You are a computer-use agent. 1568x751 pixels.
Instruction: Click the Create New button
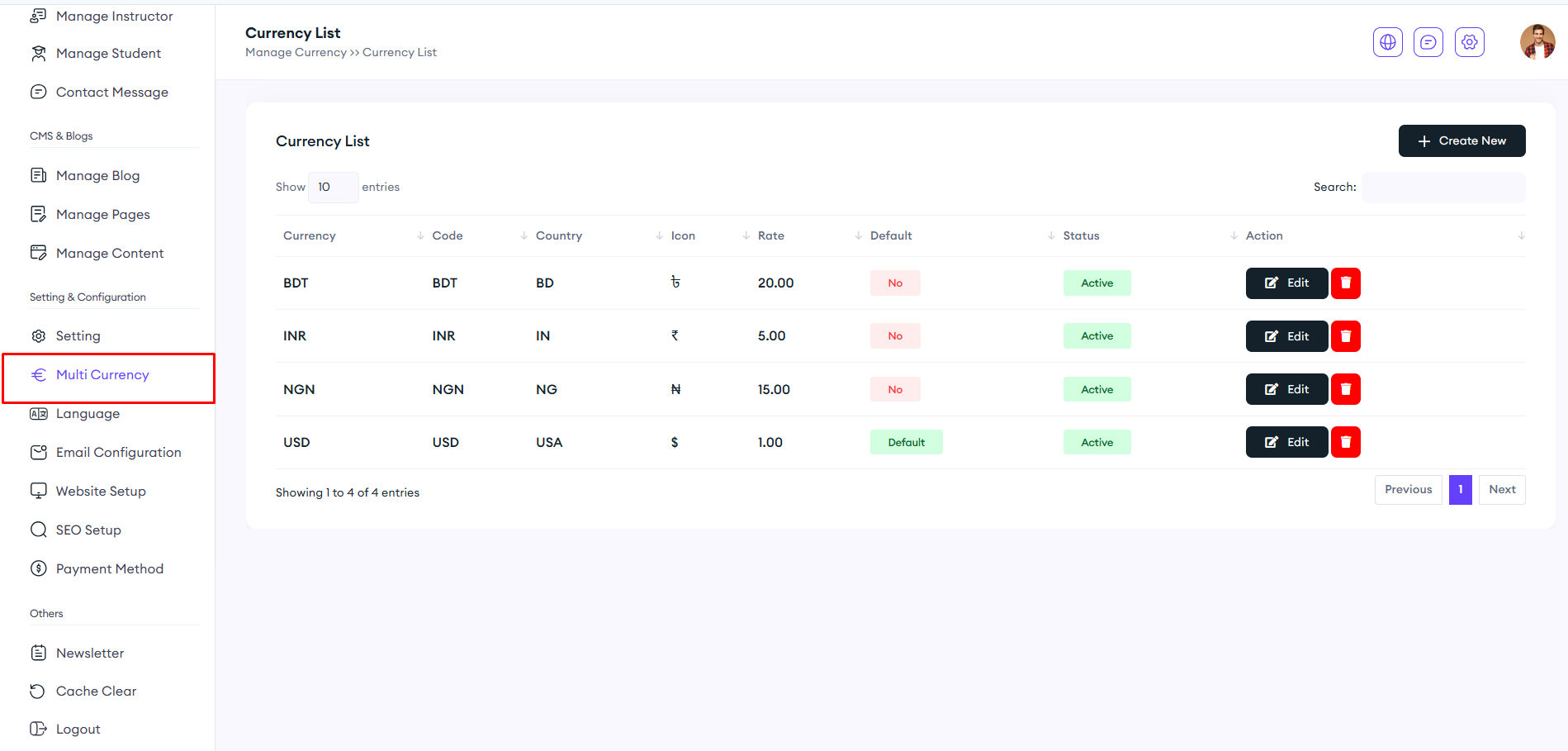(1461, 141)
